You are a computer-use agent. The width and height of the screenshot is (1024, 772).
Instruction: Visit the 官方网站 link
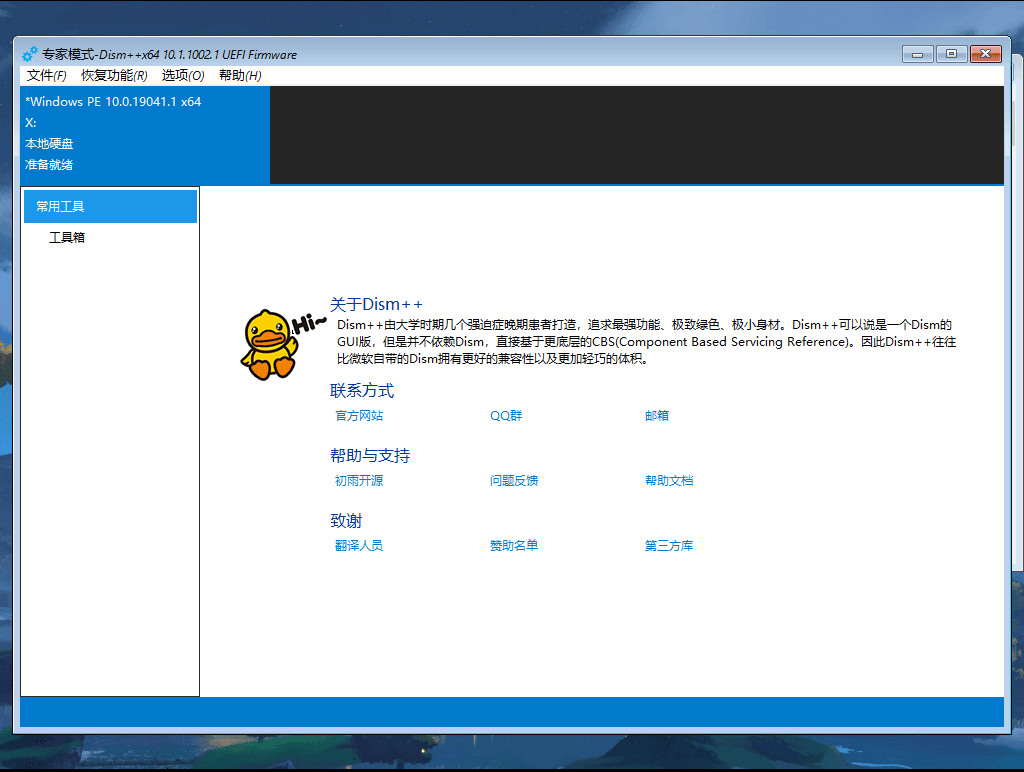359,415
